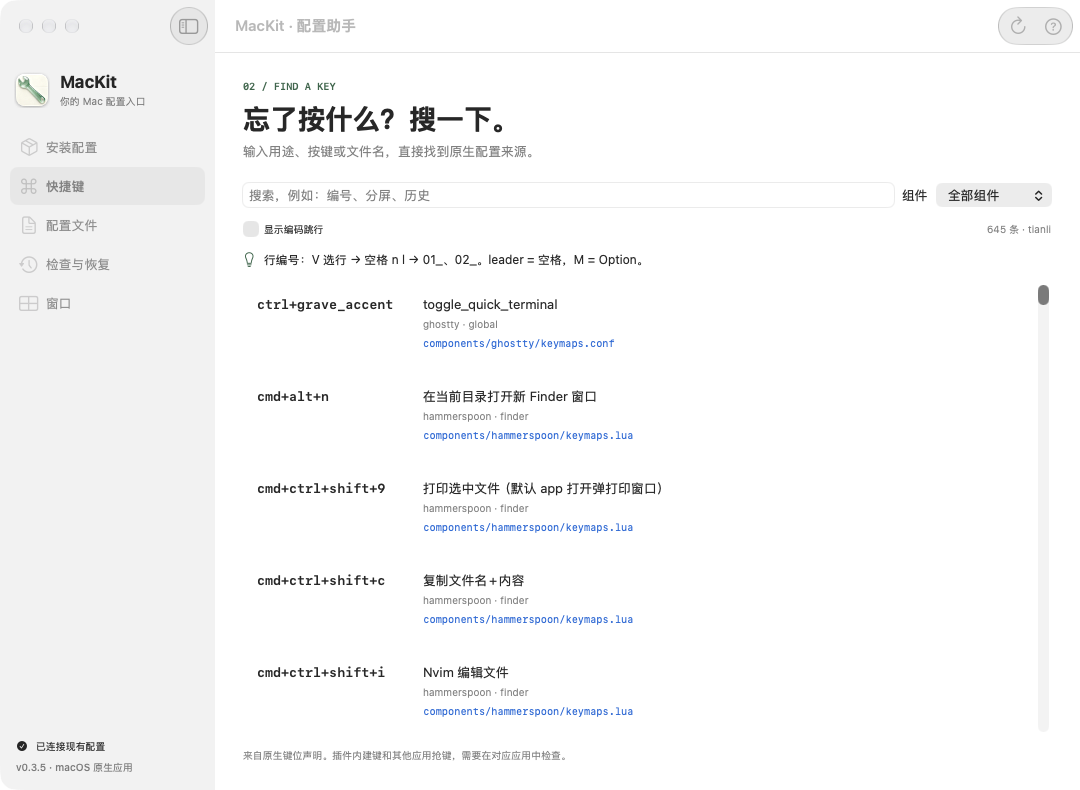The height and width of the screenshot is (790, 1080).
Task: Click the 配置文件 document icon
Action: (x=28, y=225)
